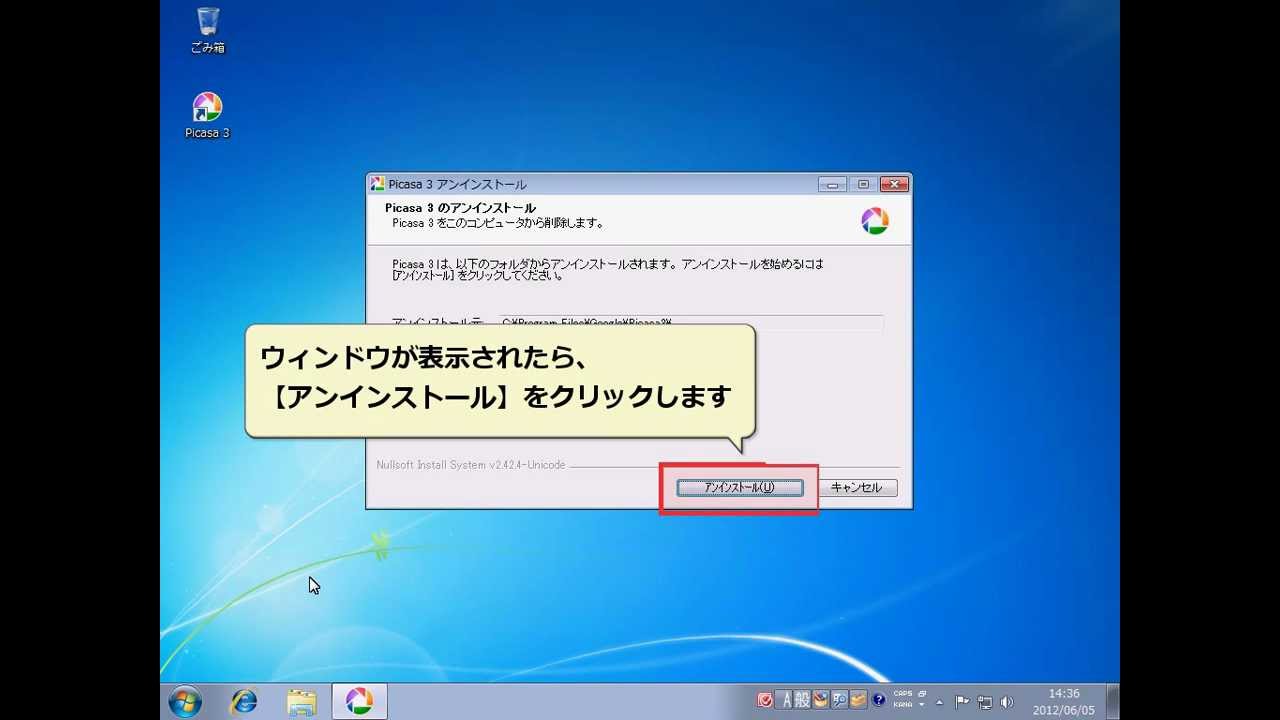
Task: Click the アンインストール(U) button
Action: point(740,488)
